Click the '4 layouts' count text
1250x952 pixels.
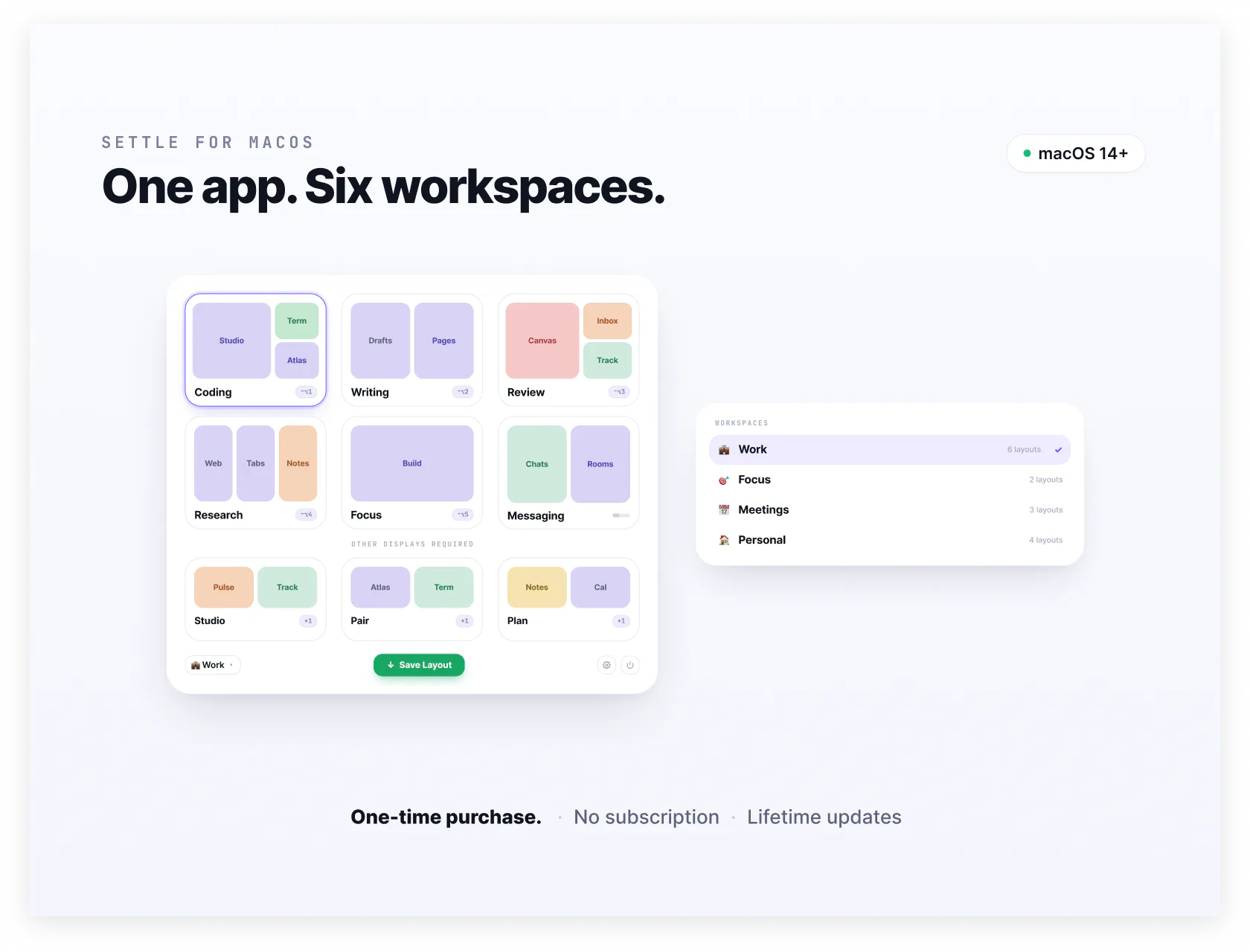pyautogui.click(x=1046, y=540)
